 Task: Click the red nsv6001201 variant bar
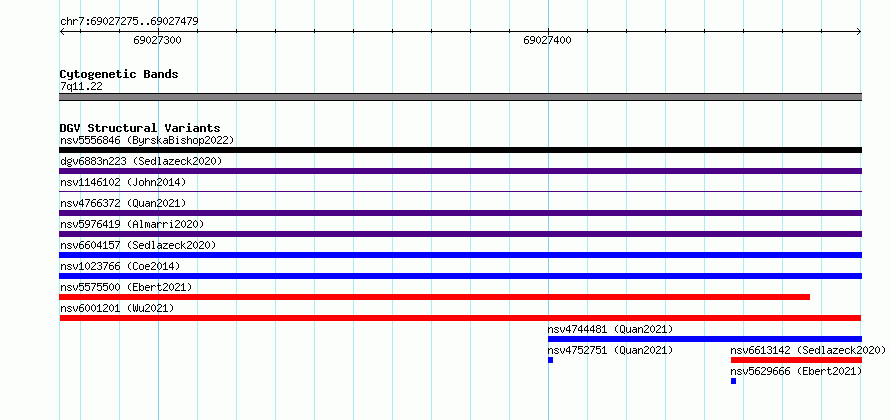click(461, 318)
